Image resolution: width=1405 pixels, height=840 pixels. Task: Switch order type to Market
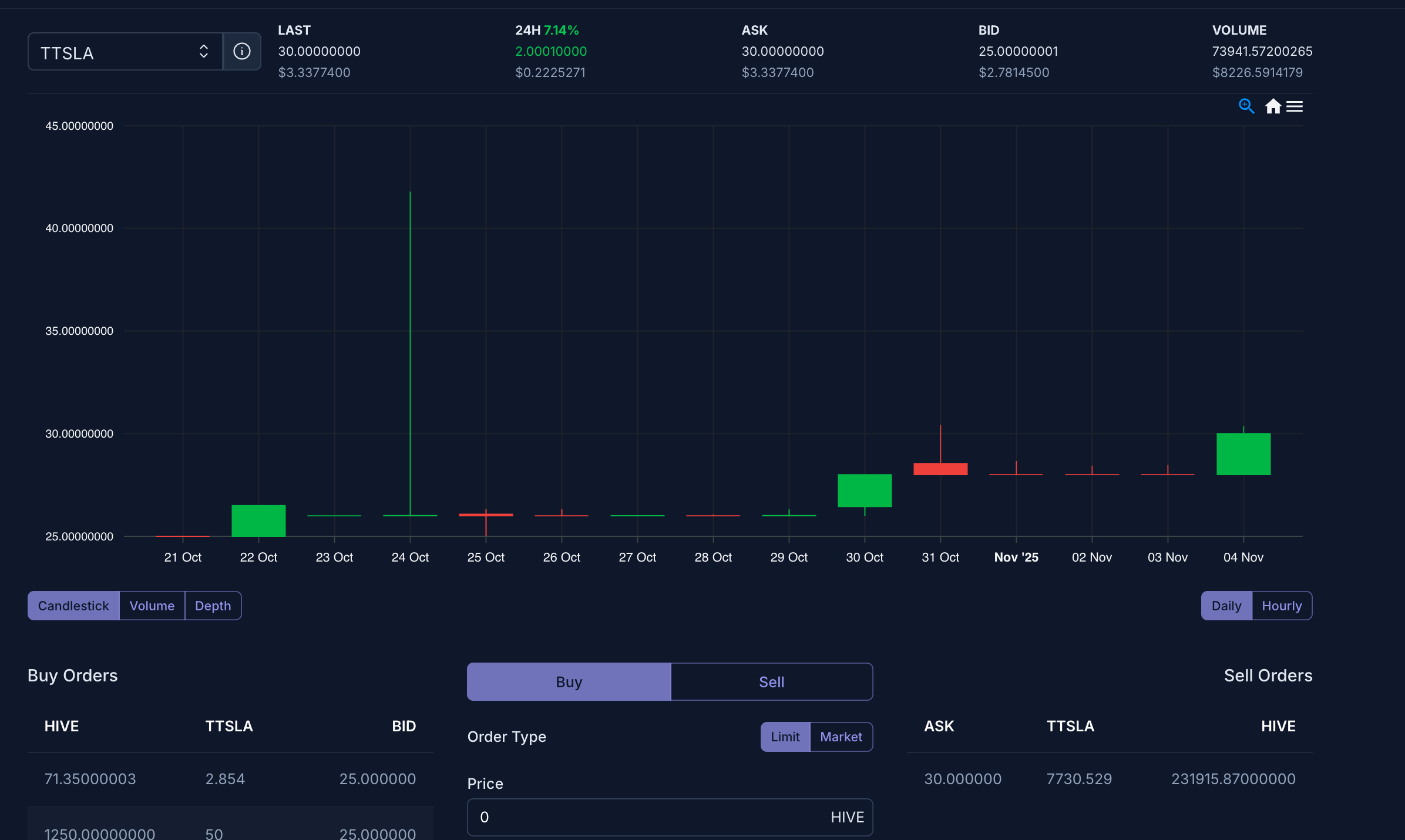point(841,737)
